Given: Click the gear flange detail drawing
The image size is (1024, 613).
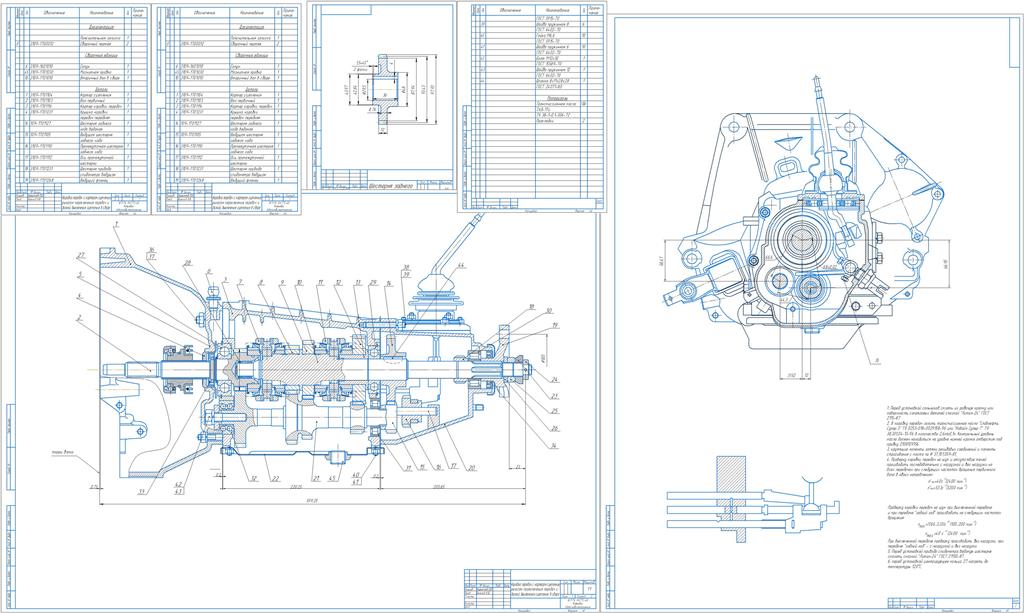Looking at the screenshot, I should click(x=393, y=88).
